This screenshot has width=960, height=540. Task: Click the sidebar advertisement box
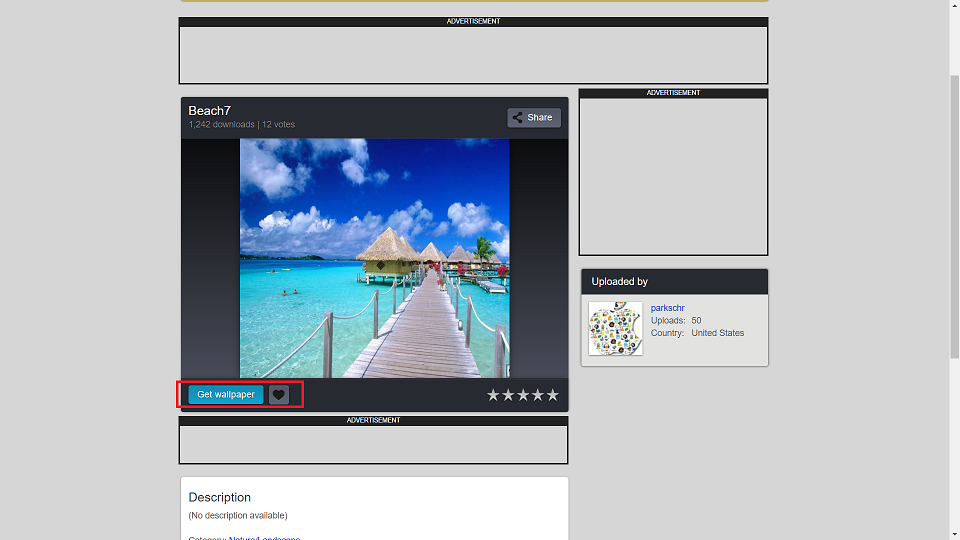click(x=673, y=172)
